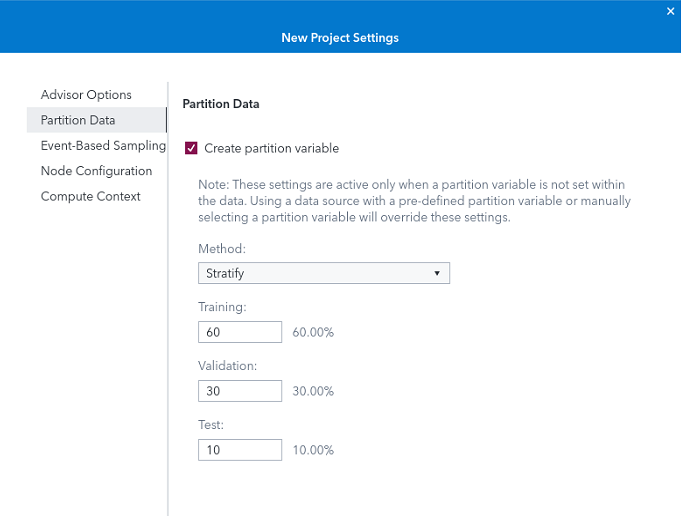Select the Test input field with 10
Screen dimensions: 681x516
[240, 450]
